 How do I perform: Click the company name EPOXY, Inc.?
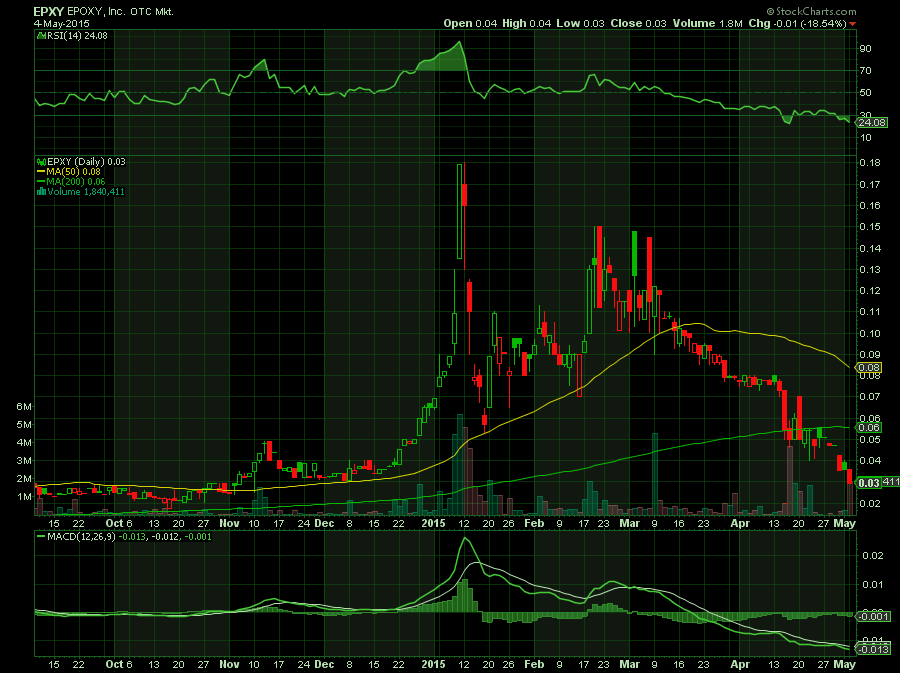(96, 11)
